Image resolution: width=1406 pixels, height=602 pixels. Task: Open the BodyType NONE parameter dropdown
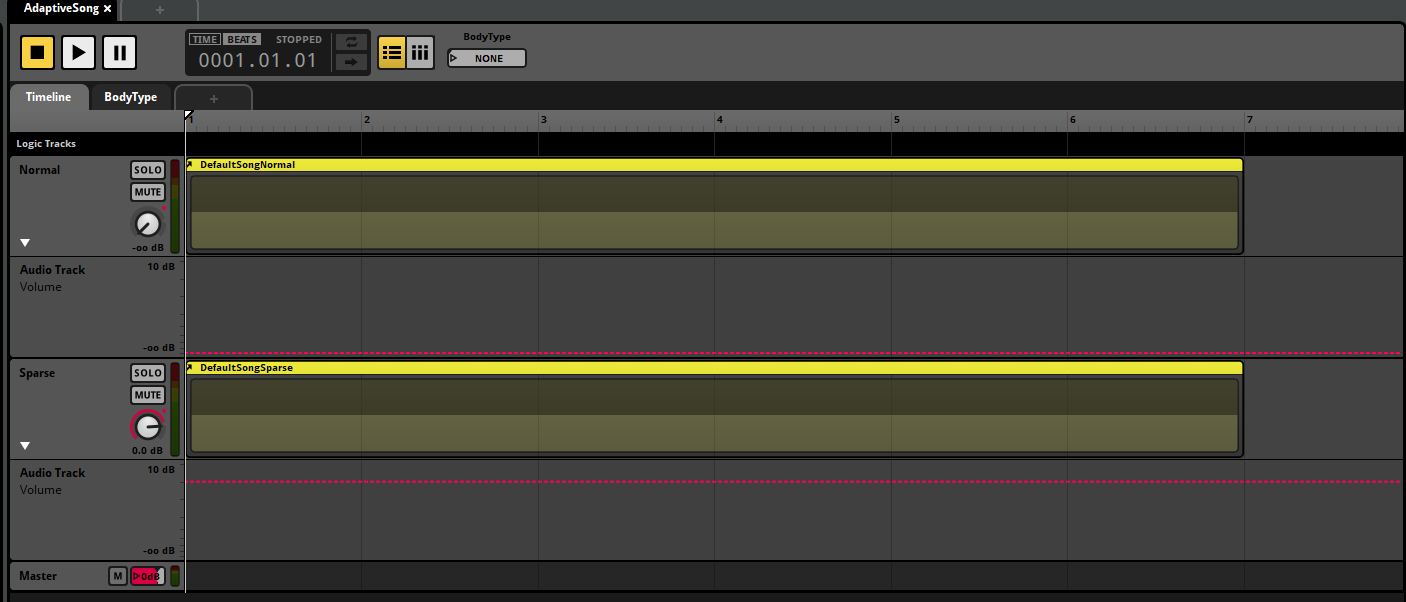pos(487,58)
